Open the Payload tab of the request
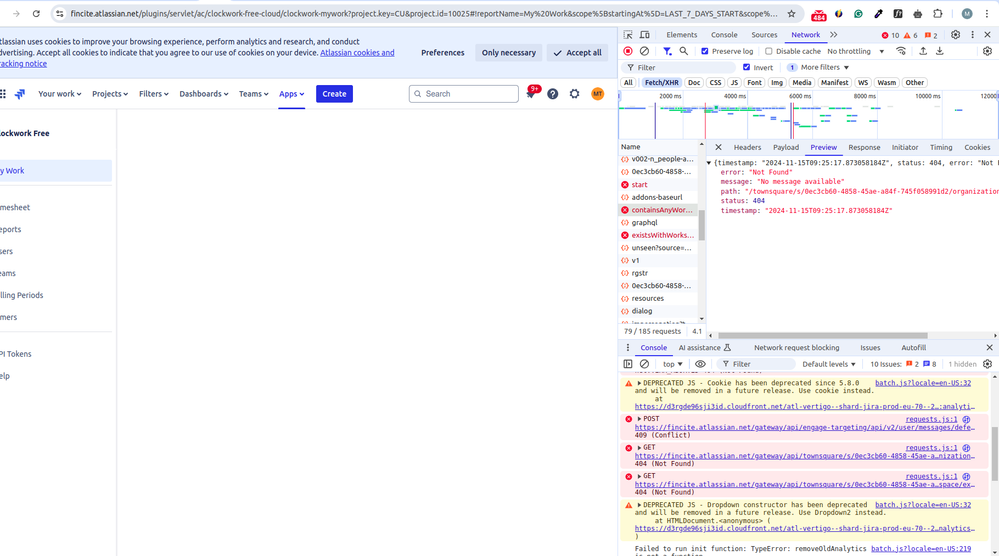Viewport: 999px width, 556px height. point(786,147)
